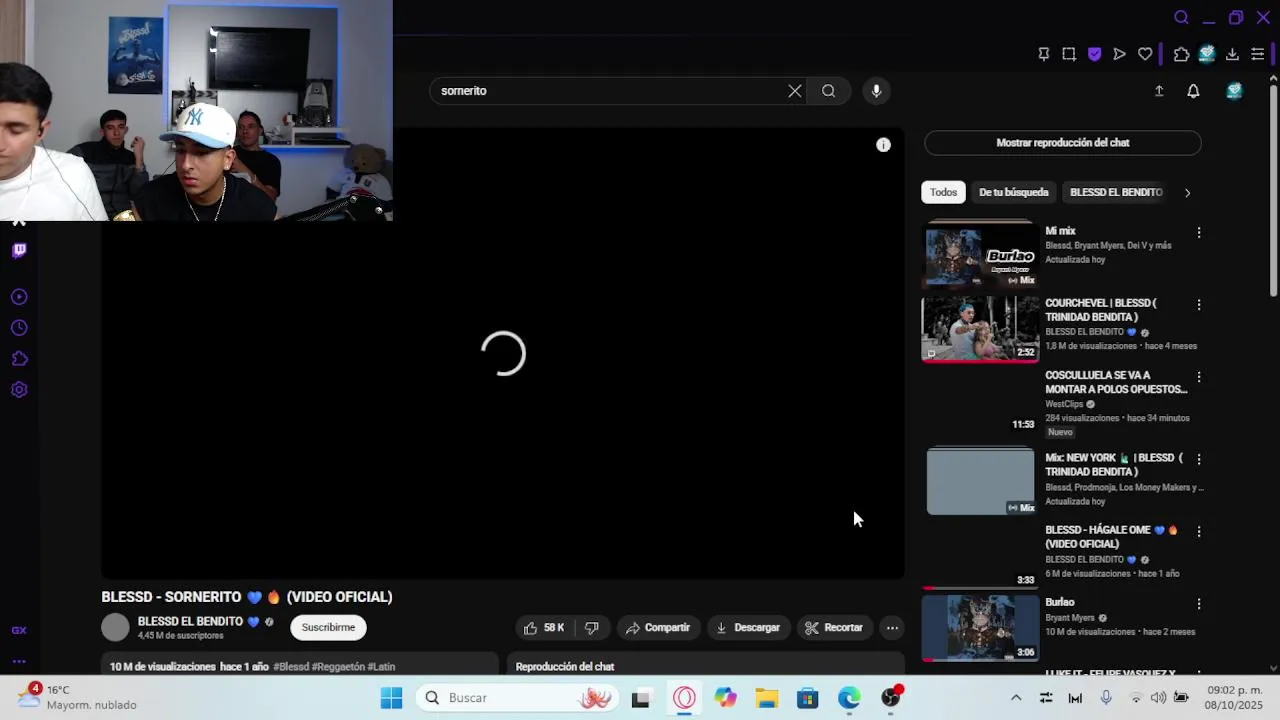Open Settings gear in the sidebar

click(x=19, y=390)
